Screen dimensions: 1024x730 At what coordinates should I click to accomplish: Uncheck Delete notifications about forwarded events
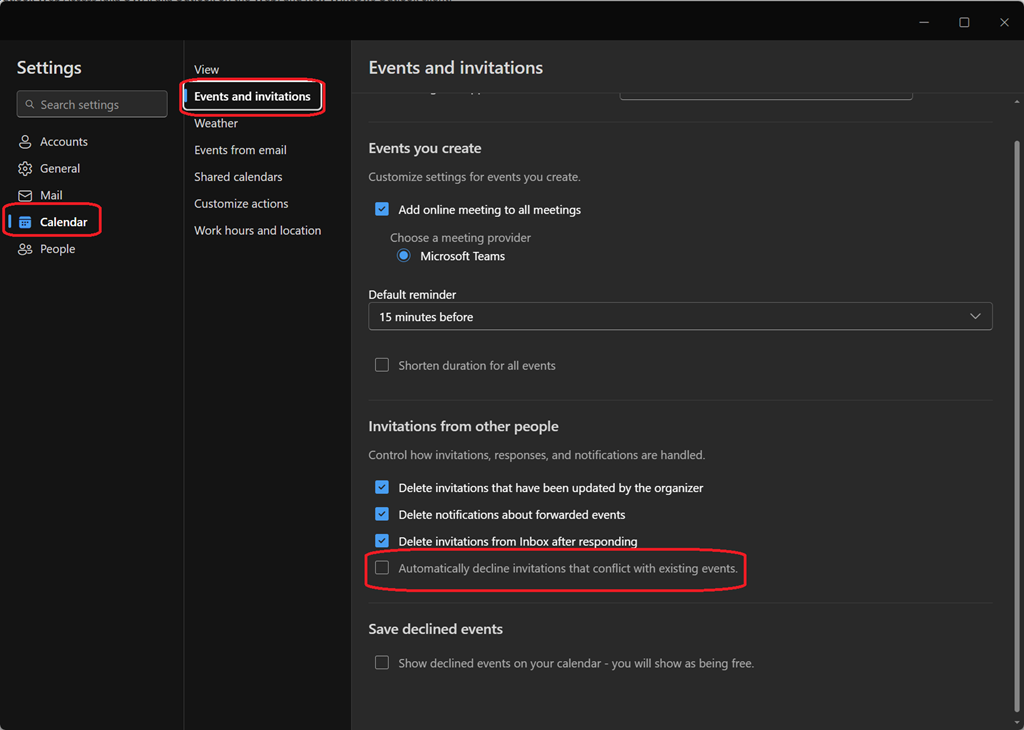click(382, 515)
